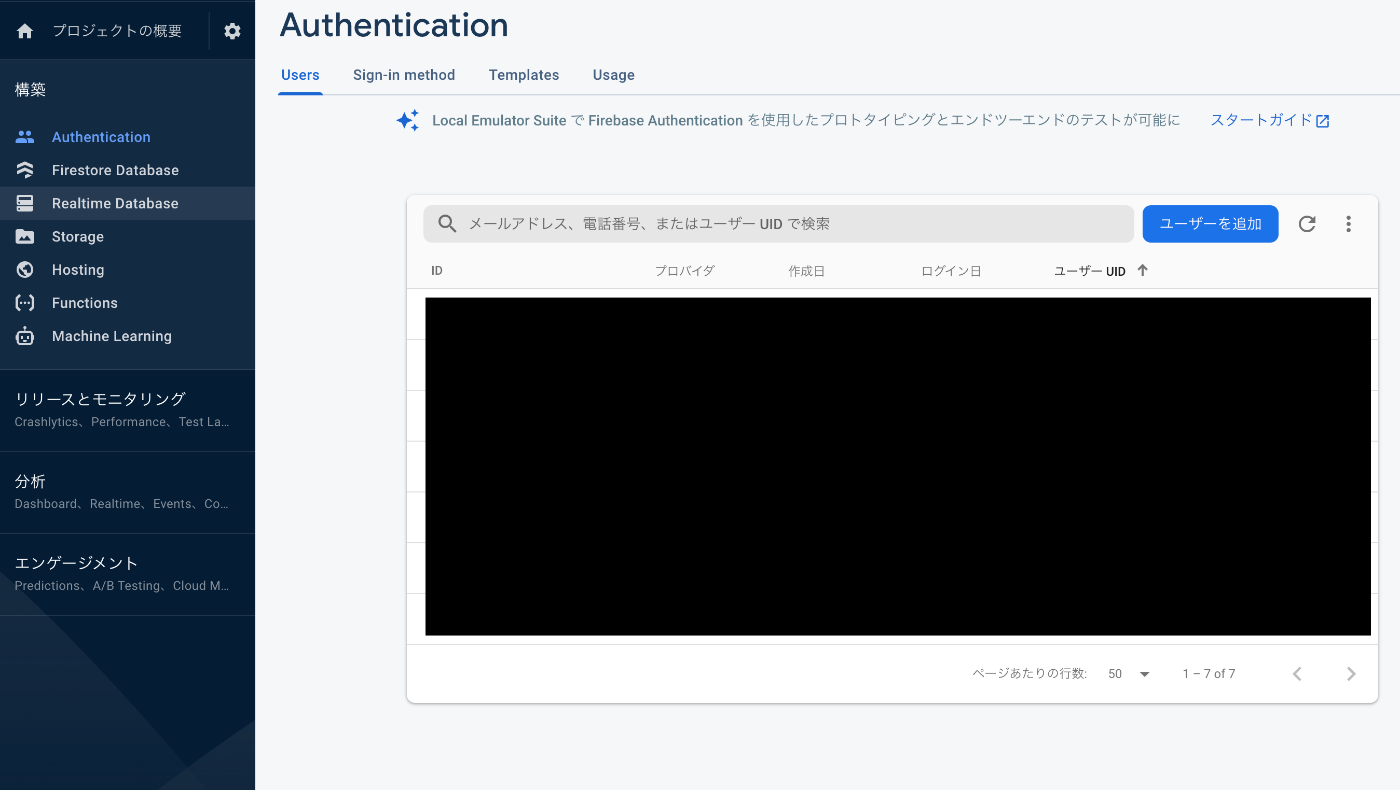Refresh the users list
Viewport: 1400px width, 790px height.
coord(1307,224)
